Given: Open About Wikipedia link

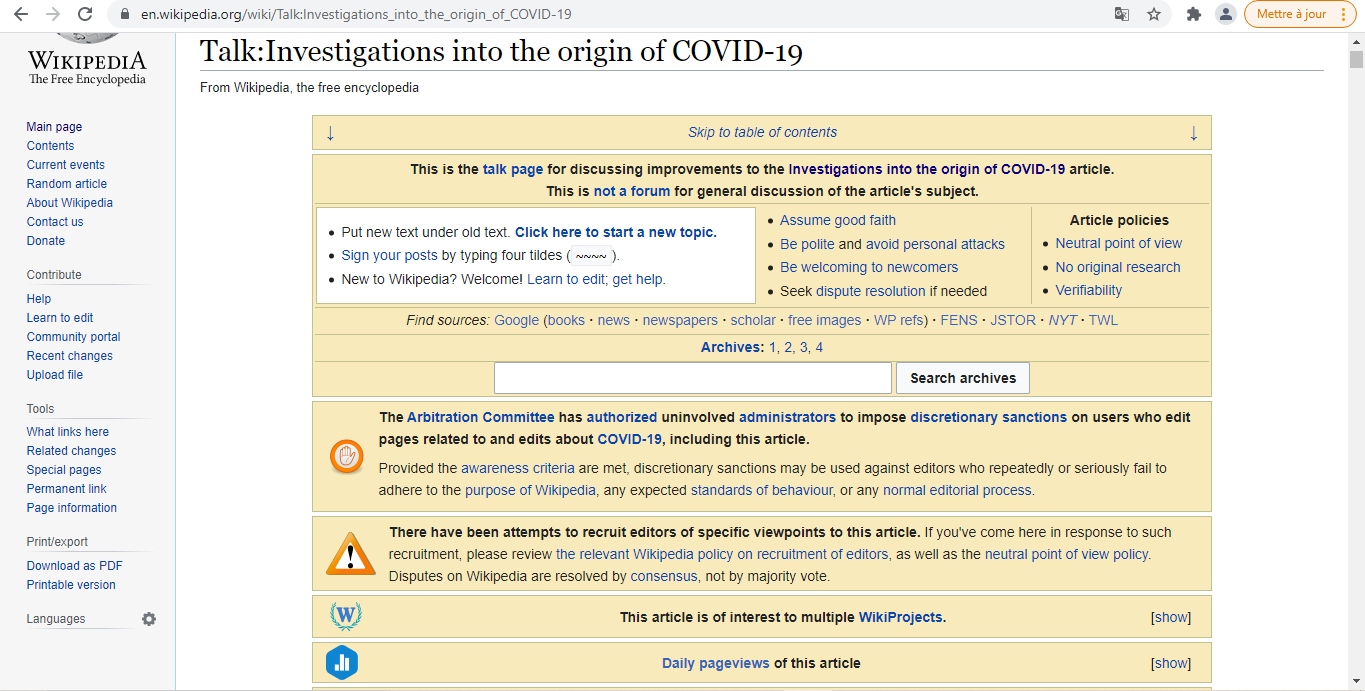Looking at the screenshot, I should tap(70, 203).
